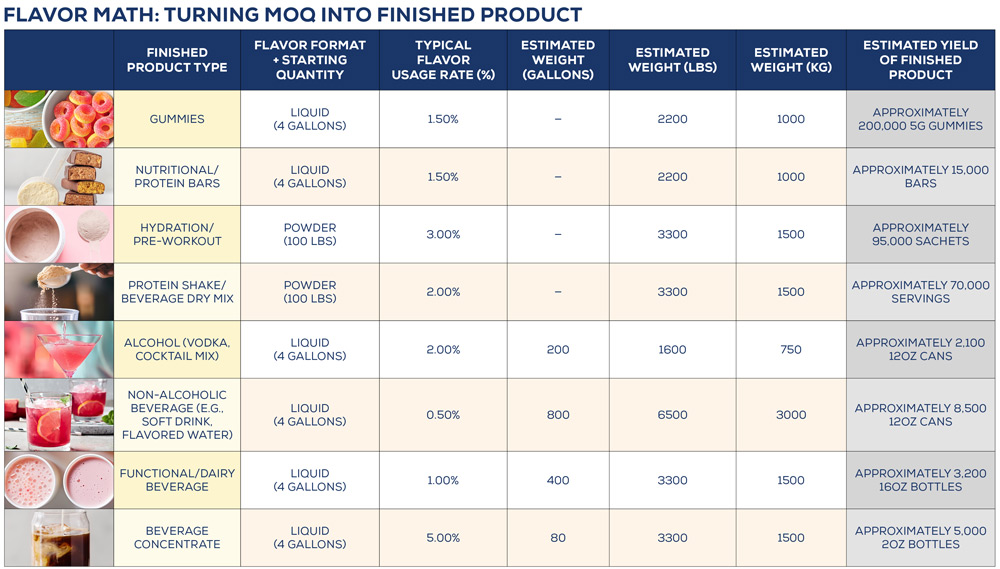Click the non-alcoholic pink drink image
Viewport: 1000px width, 569px height.
tap(59, 415)
